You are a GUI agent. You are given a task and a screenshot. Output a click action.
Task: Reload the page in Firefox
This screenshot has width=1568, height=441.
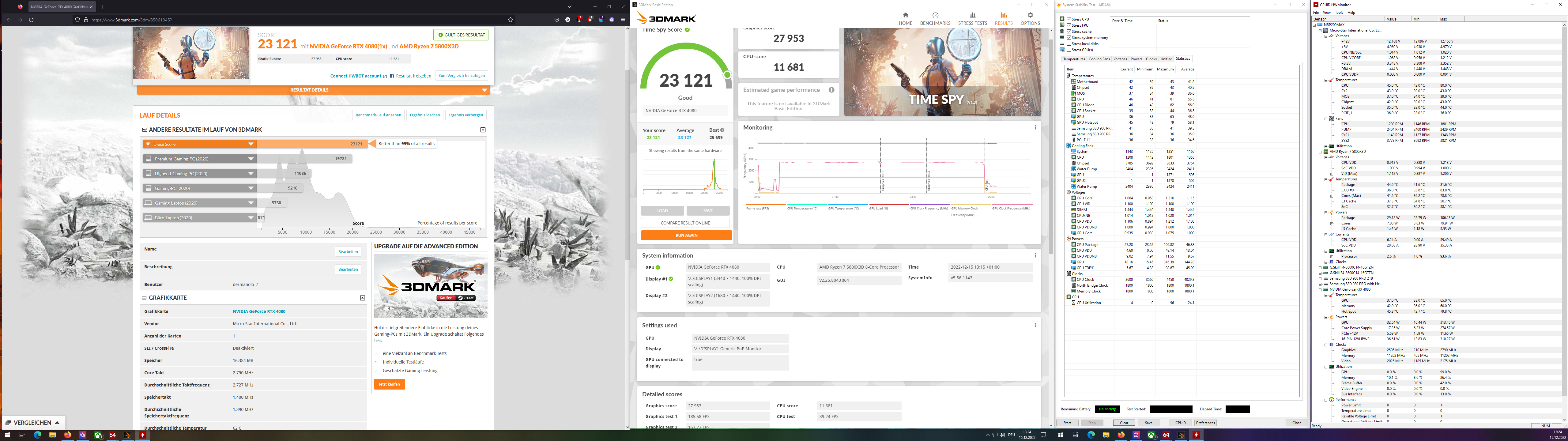(x=31, y=20)
